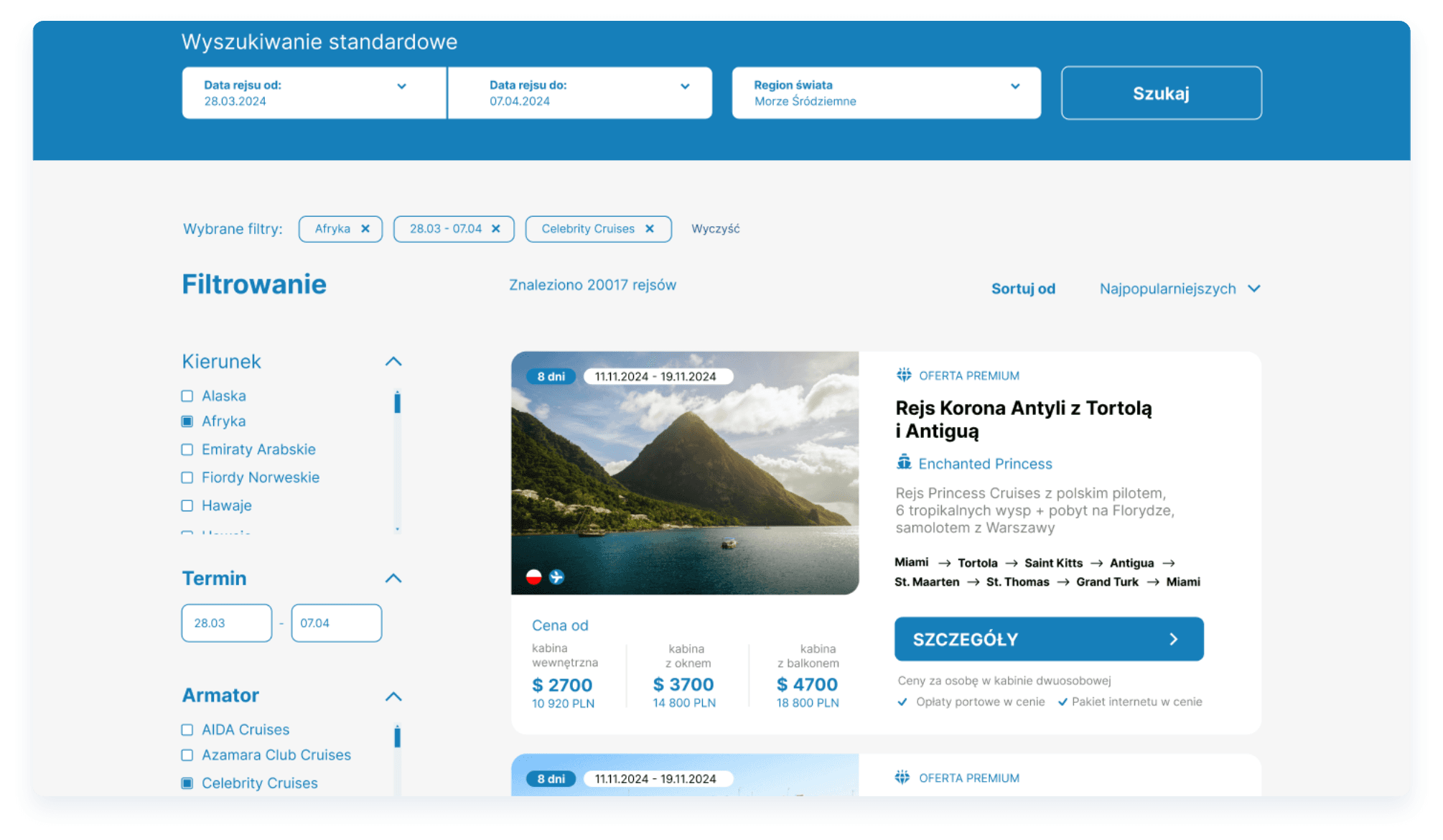The width and height of the screenshot is (1443, 840).
Task: Click the Polish flag icon on photo
Action: (x=533, y=577)
